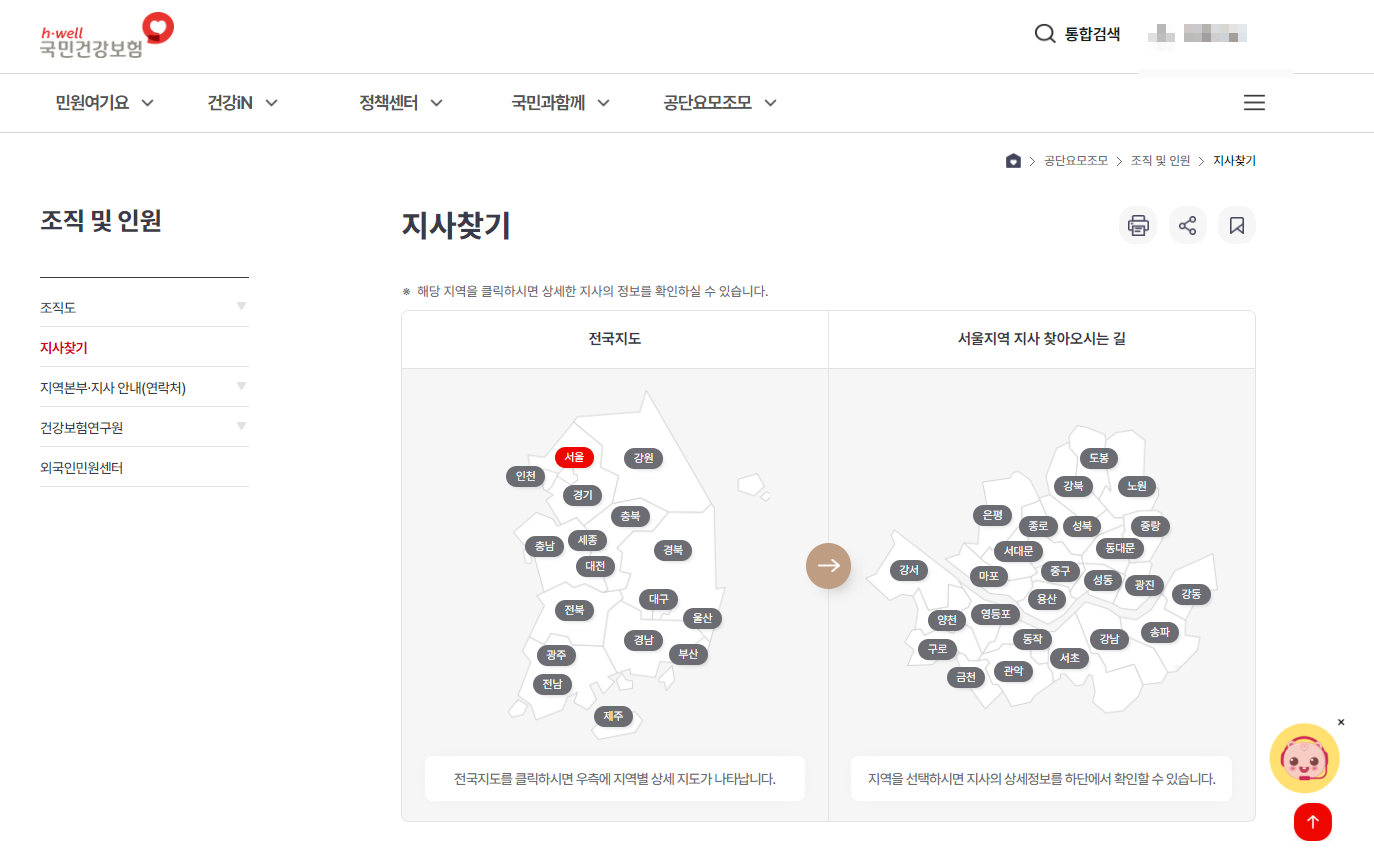Bookmark the 지사찾기 page

(1237, 225)
